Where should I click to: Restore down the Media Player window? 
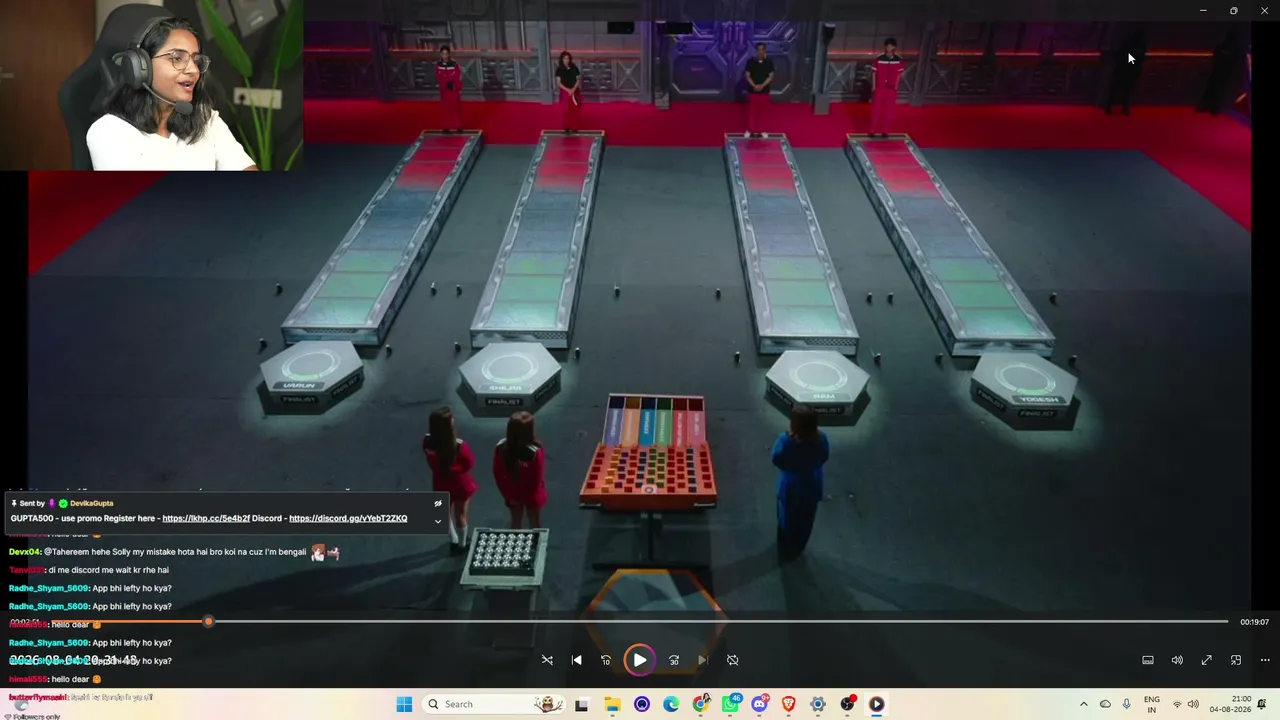pos(1234,11)
